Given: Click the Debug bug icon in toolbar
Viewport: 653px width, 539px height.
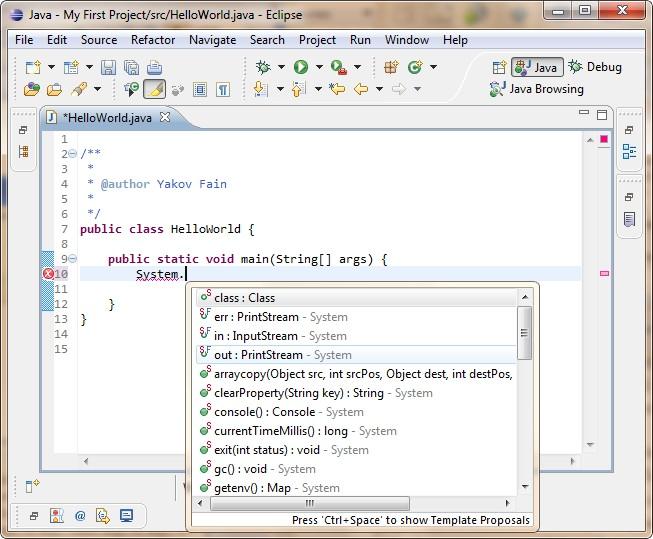Looking at the screenshot, I should tap(263, 67).
